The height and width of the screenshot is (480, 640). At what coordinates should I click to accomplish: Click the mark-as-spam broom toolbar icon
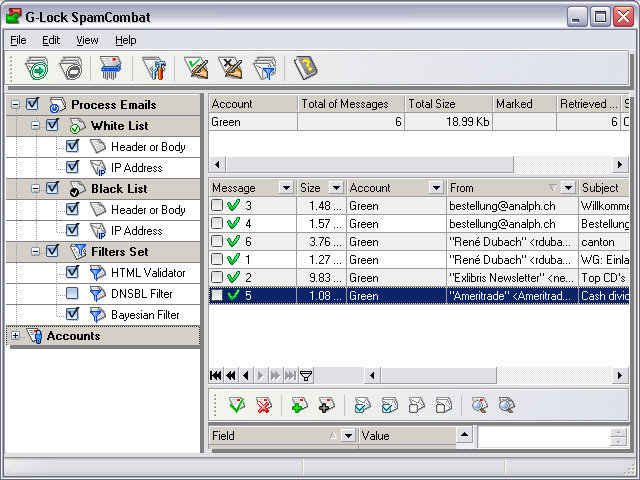[x=231, y=68]
